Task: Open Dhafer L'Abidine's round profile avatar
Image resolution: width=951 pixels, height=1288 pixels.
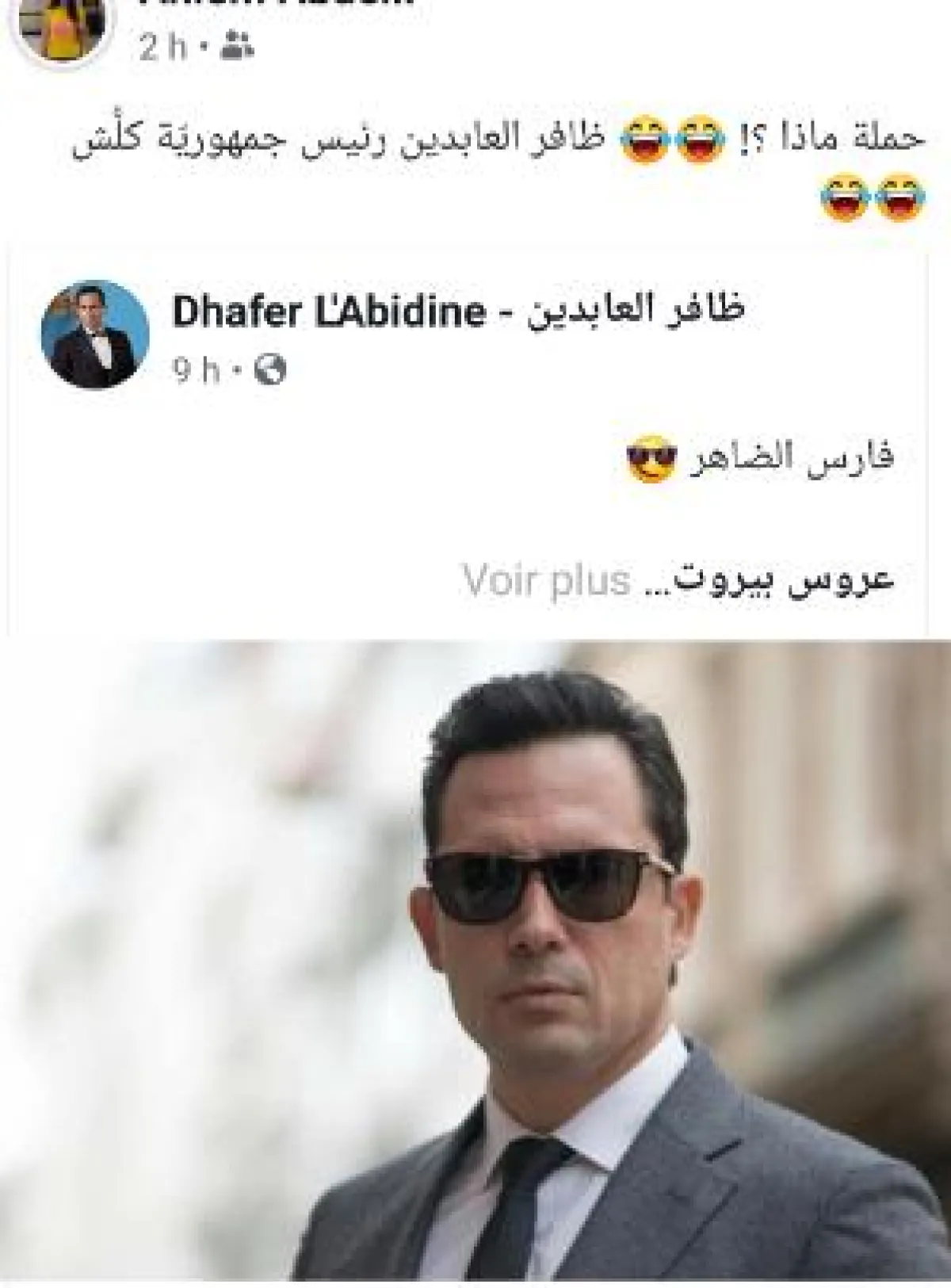Action: pyautogui.click(x=95, y=334)
